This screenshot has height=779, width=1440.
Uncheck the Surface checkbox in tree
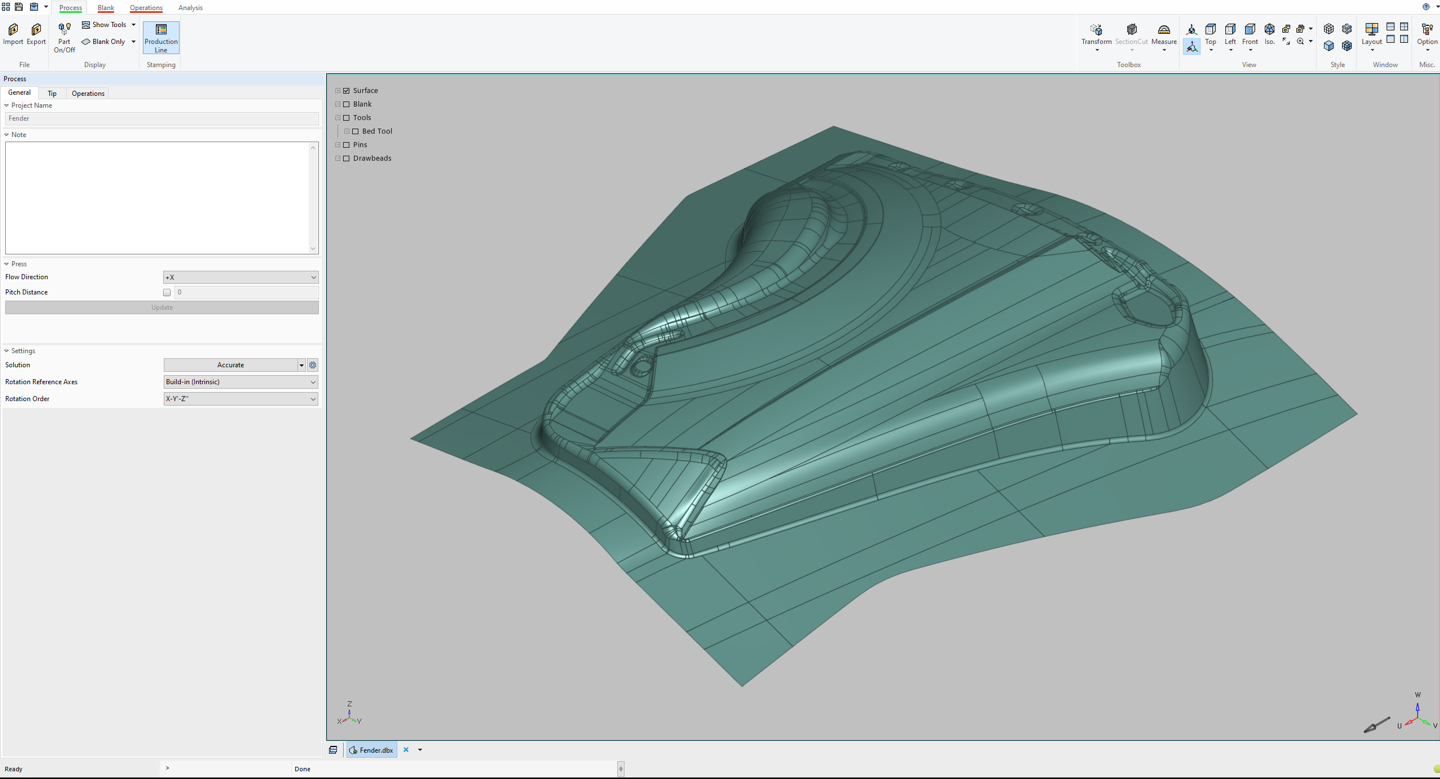click(x=347, y=91)
